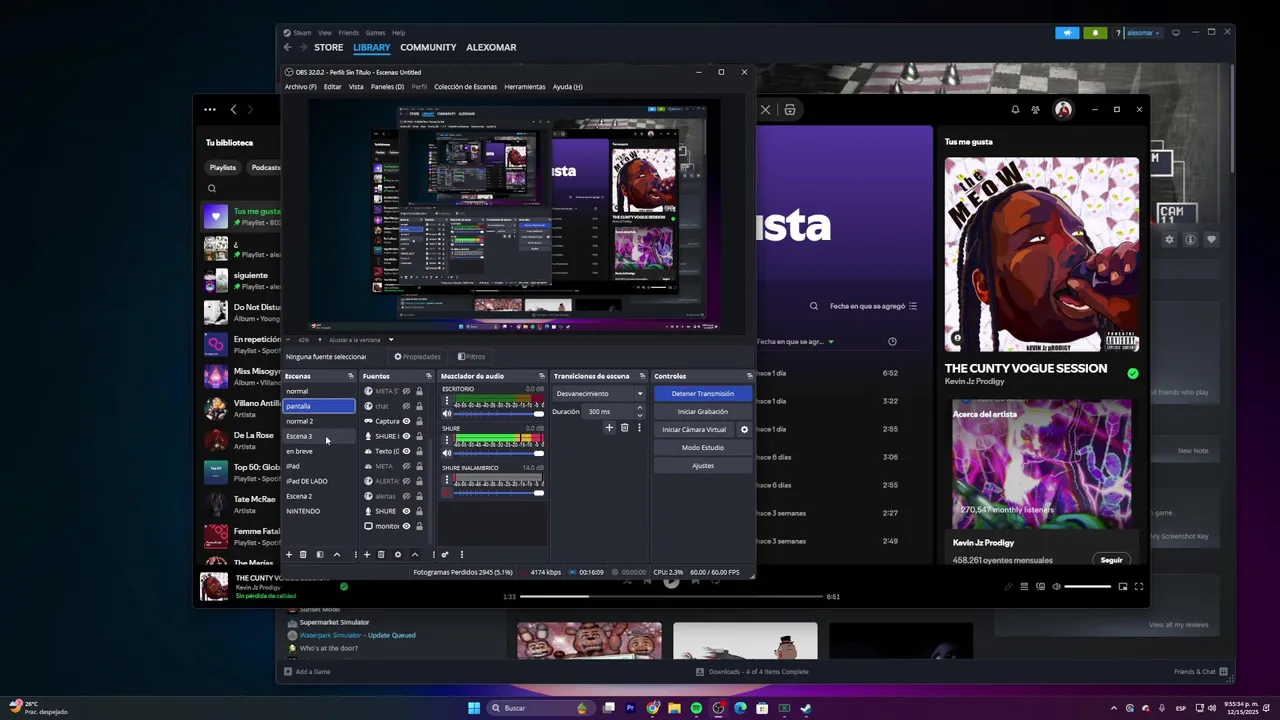Follow Kevin Jz Prodigy with Seguir
This screenshot has width=1280, height=720.
tap(1111, 560)
